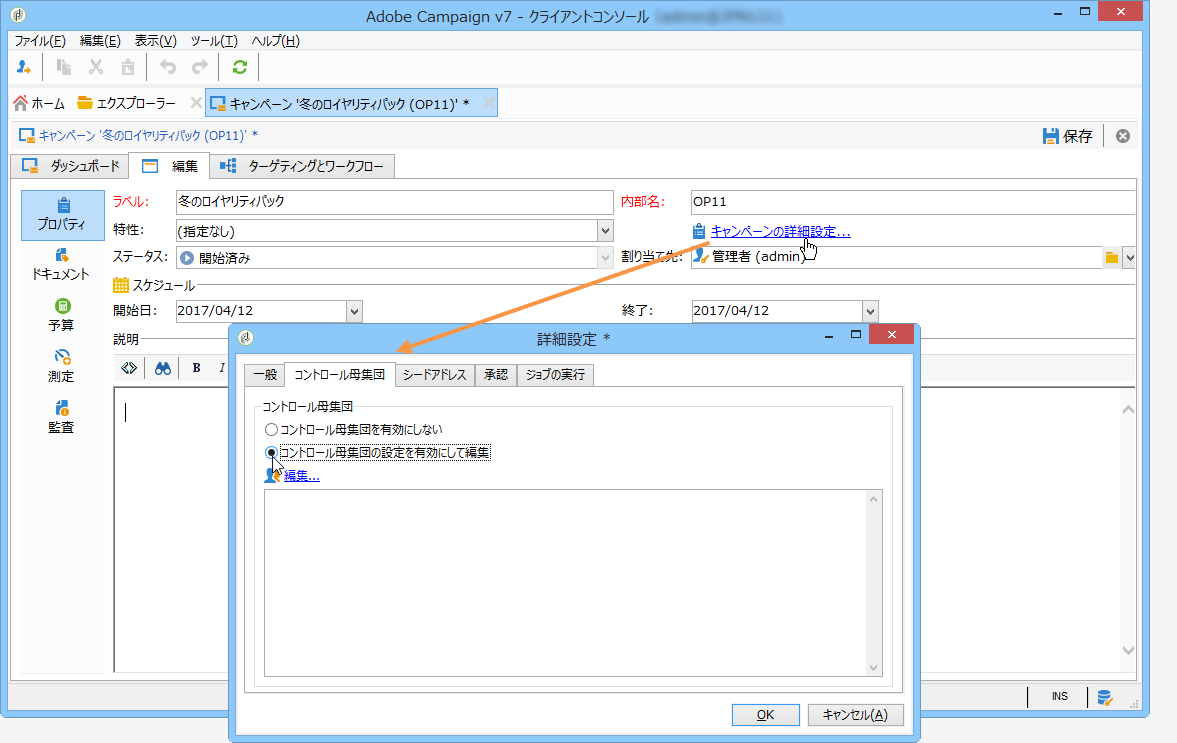Select コントロール母集団を有効にしない radio button
1177x743 pixels.
pyautogui.click(x=271, y=430)
